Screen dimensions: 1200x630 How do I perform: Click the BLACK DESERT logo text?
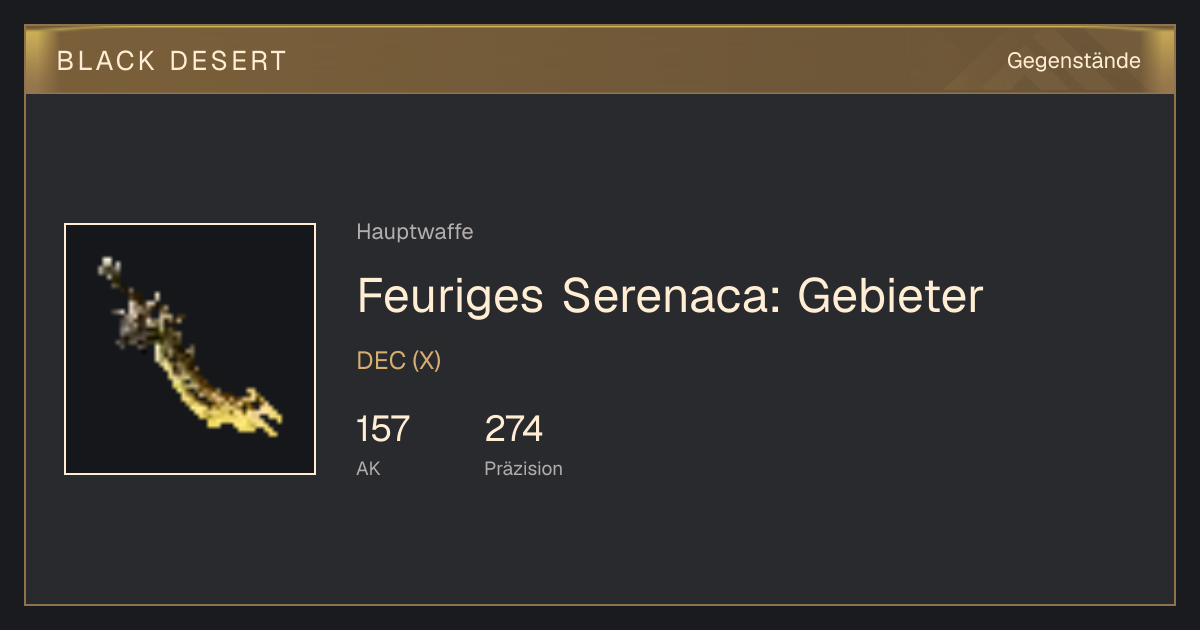172,61
